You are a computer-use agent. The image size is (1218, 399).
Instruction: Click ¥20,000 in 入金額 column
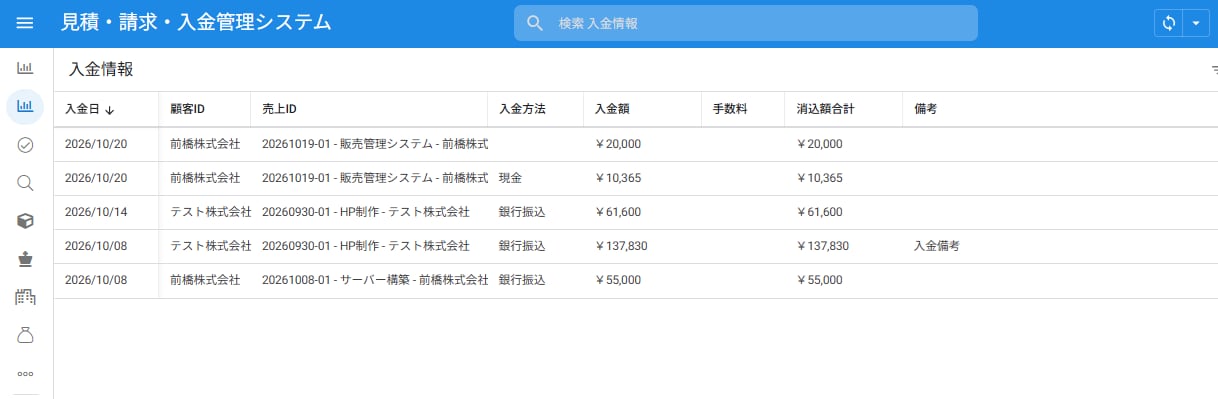pos(618,144)
